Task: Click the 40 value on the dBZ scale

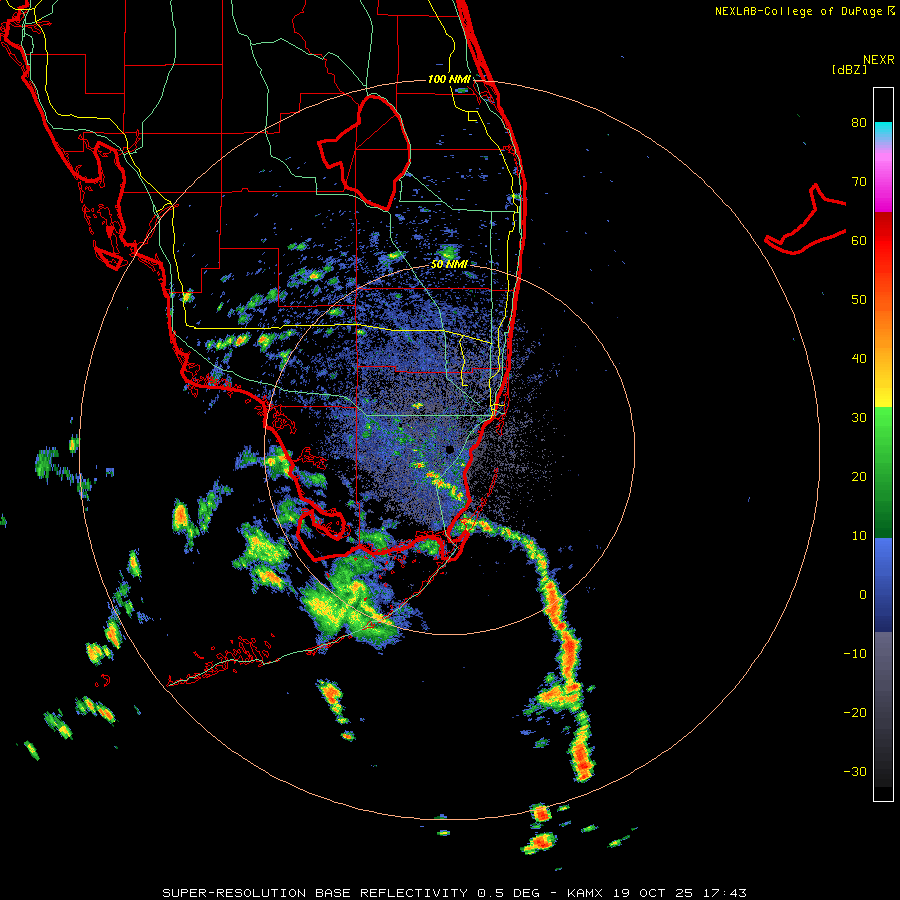Action: click(x=859, y=359)
